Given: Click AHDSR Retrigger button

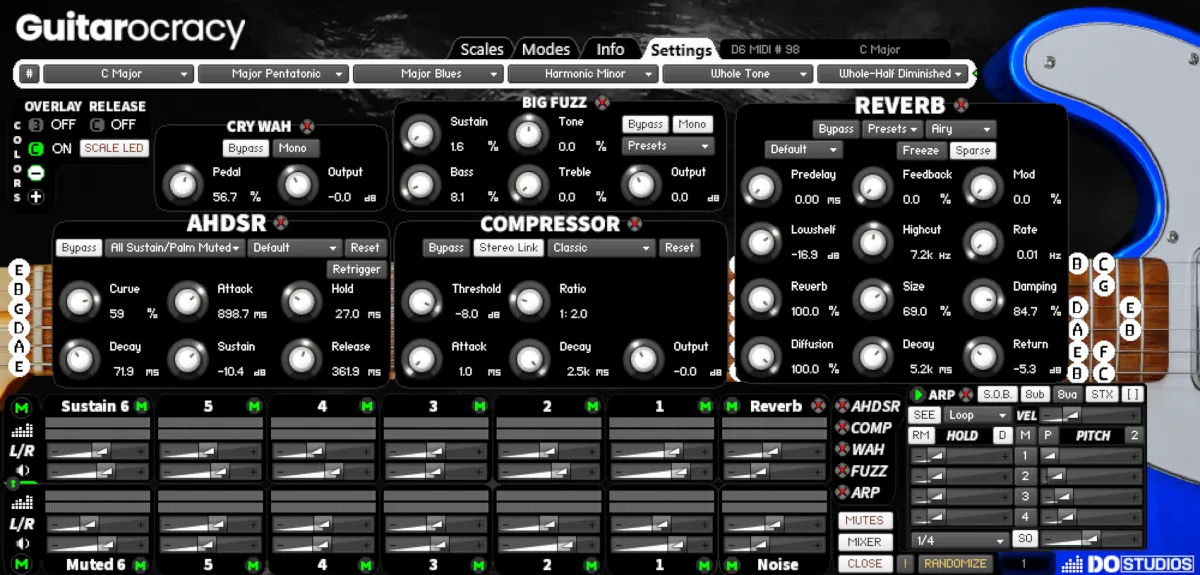Looking at the screenshot, I should 355,269.
